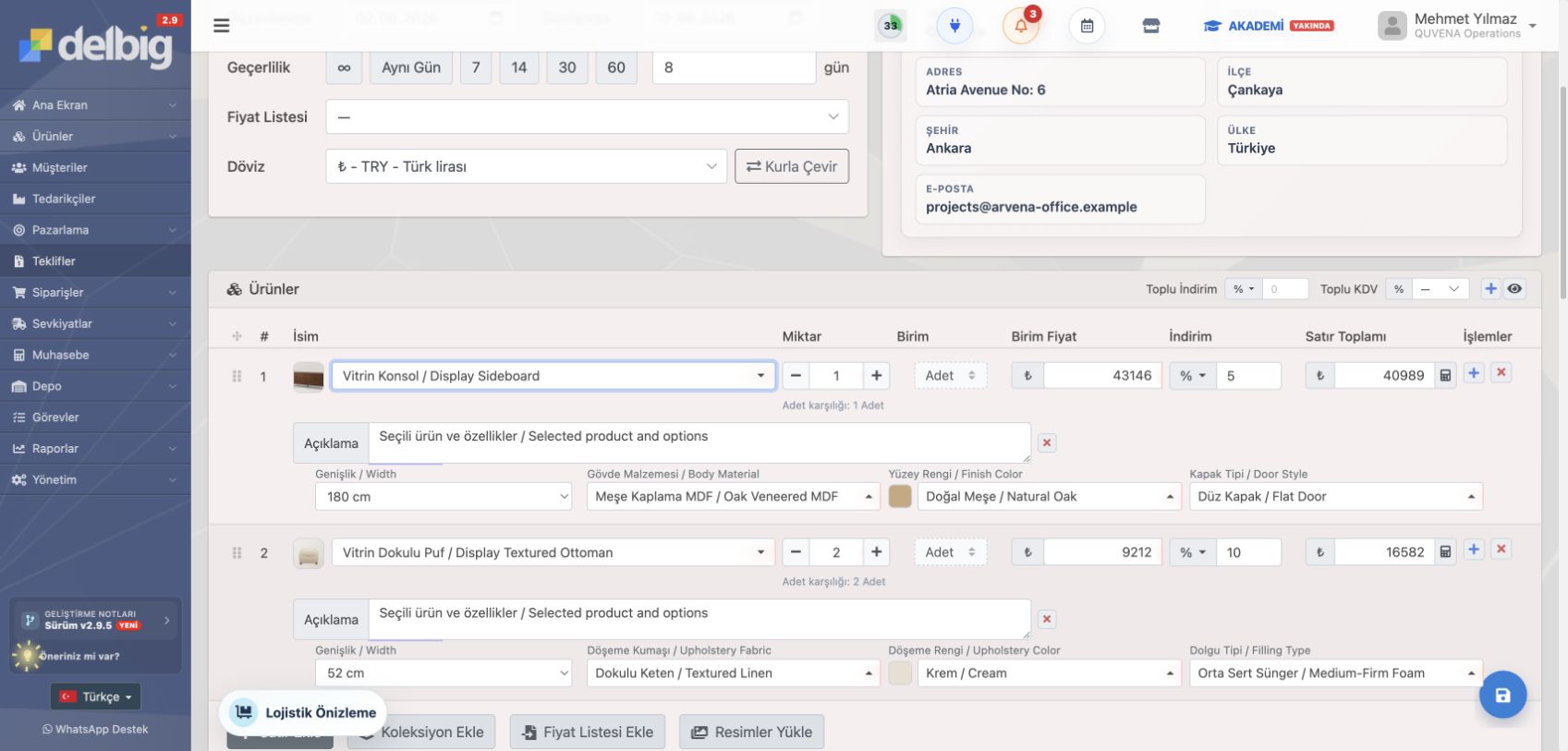Increase quantity of Vitrin Konsol
Image resolution: width=1568 pixels, height=751 pixels.
click(x=876, y=376)
